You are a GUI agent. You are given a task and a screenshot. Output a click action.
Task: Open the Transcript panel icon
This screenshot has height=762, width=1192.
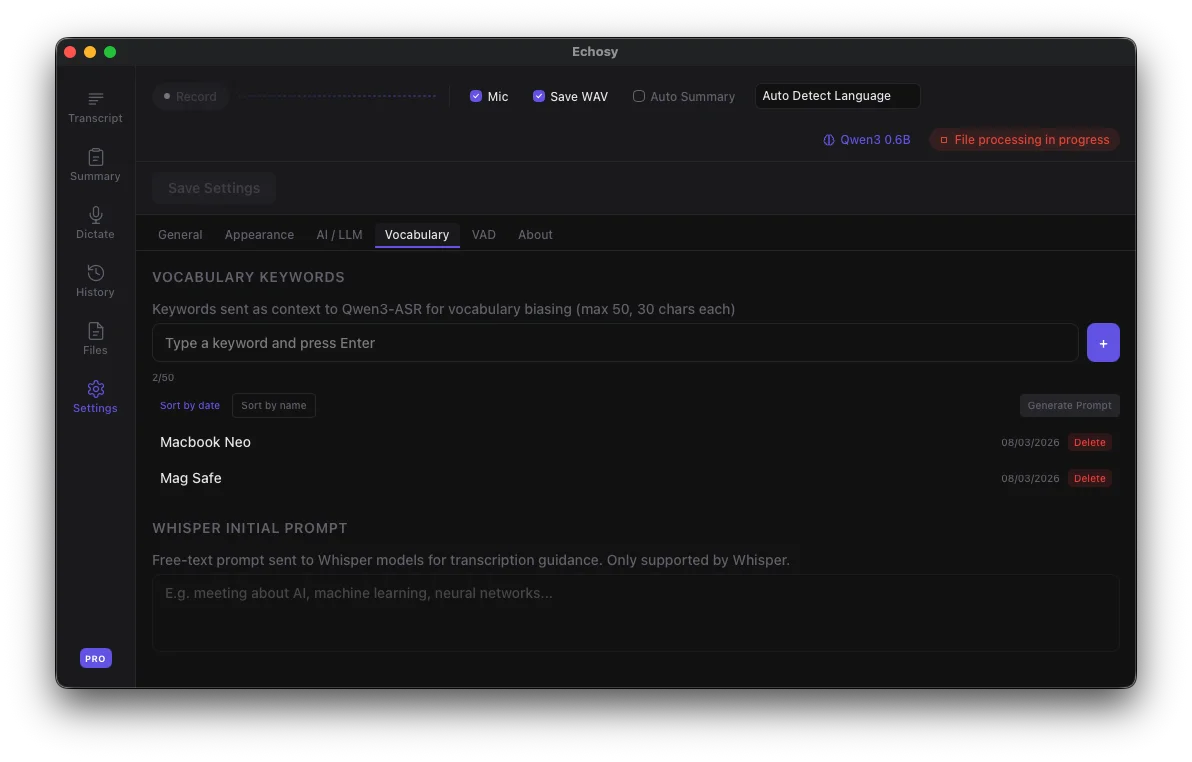click(95, 99)
